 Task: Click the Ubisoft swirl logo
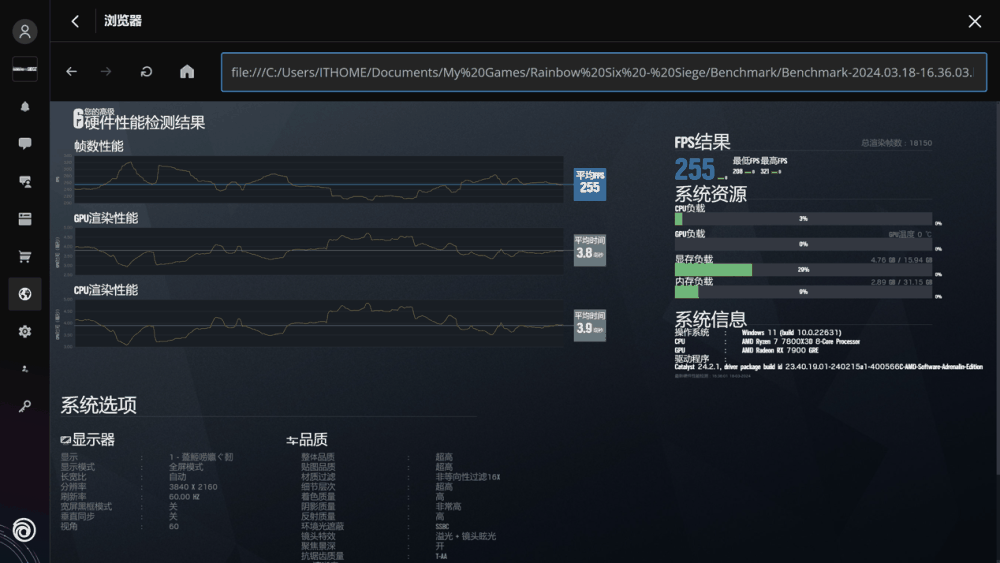click(x=24, y=530)
